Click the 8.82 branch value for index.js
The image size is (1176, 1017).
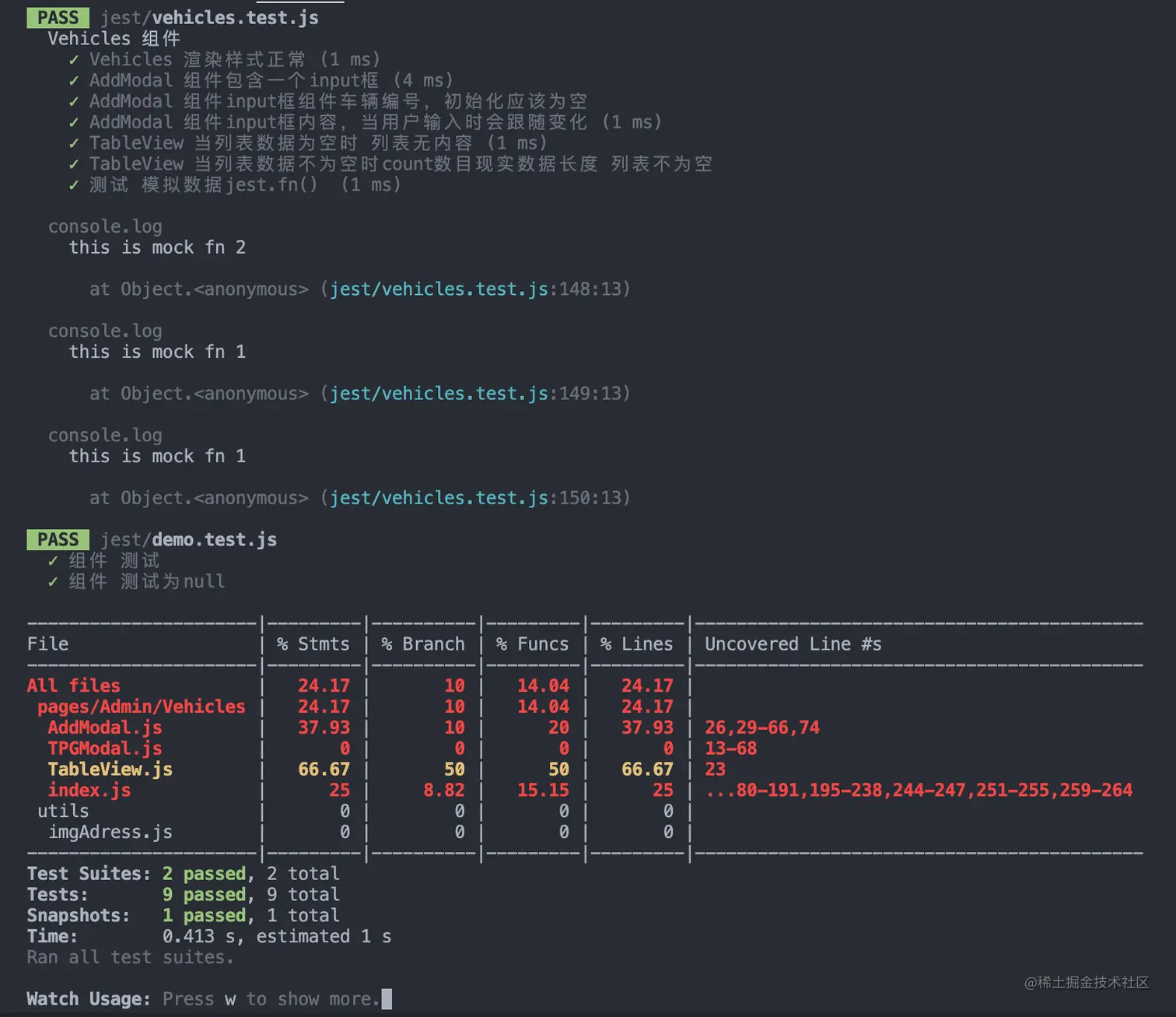click(x=444, y=790)
